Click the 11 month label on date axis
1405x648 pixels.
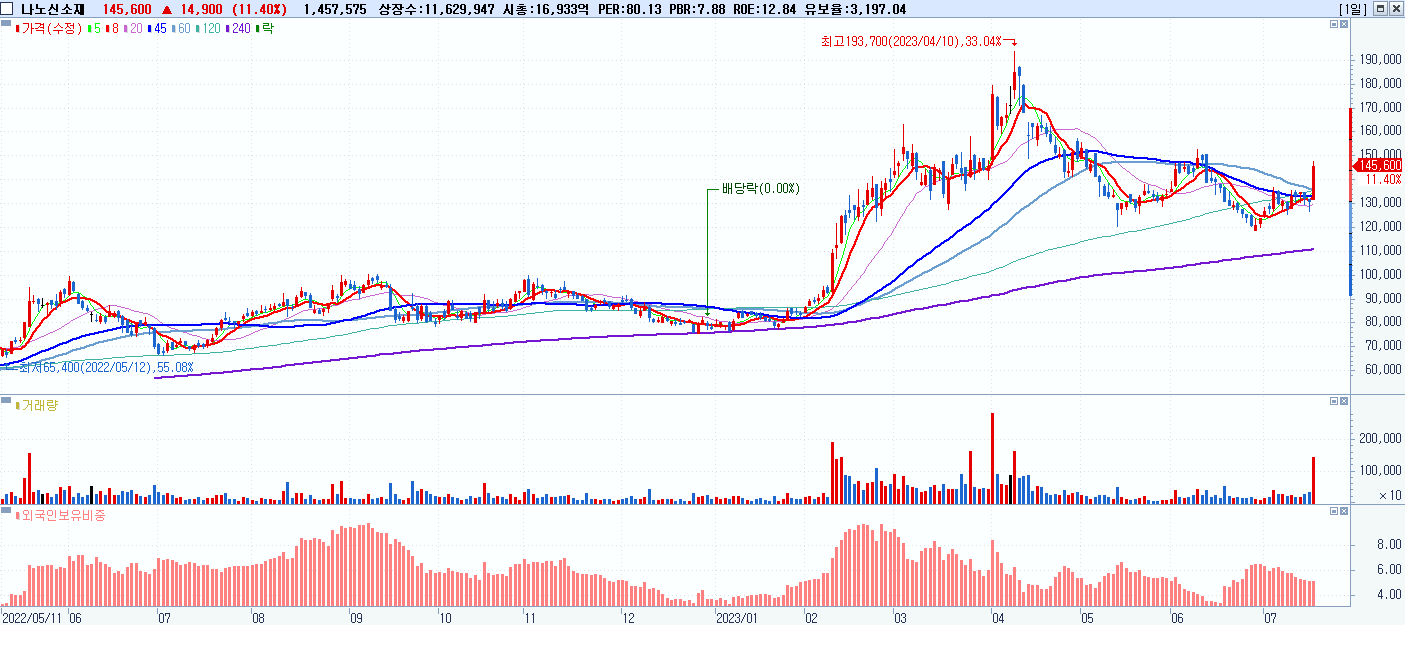(529, 618)
